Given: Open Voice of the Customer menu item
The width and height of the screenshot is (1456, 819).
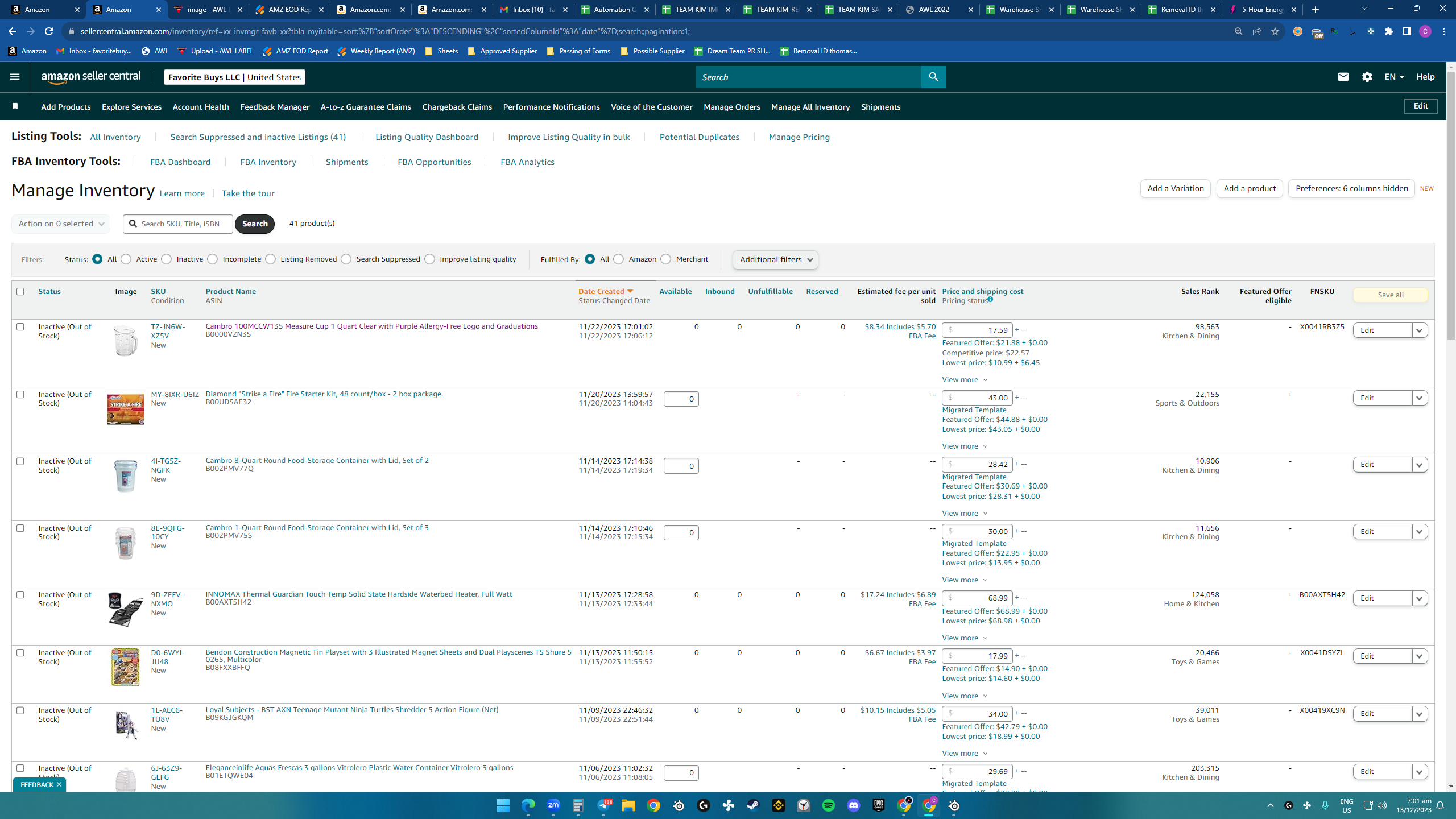Looking at the screenshot, I should tap(652, 107).
